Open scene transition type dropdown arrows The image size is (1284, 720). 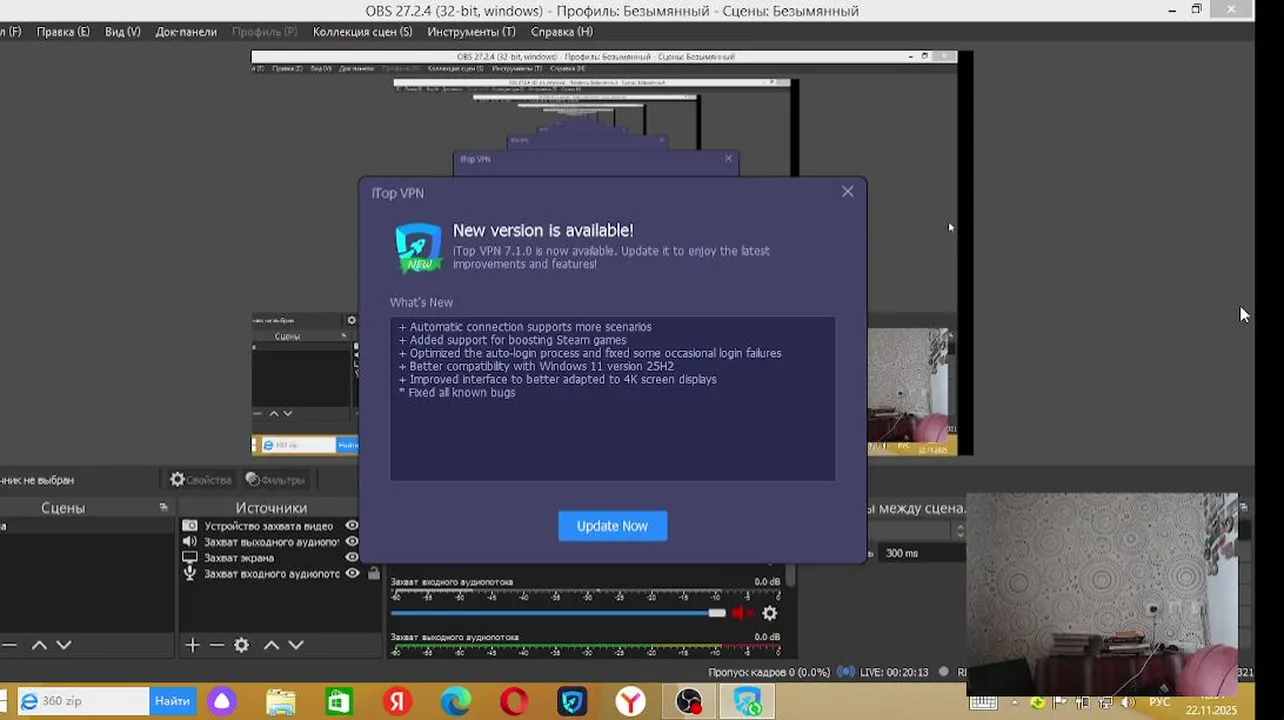961,531
